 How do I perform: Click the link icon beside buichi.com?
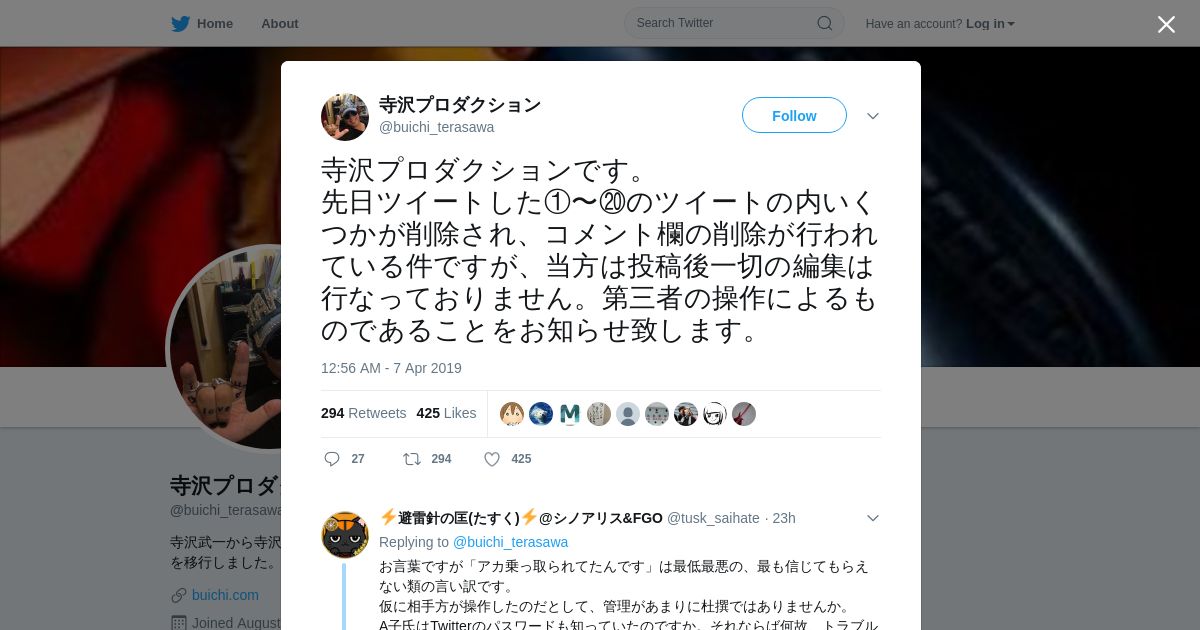tap(179, 595)
